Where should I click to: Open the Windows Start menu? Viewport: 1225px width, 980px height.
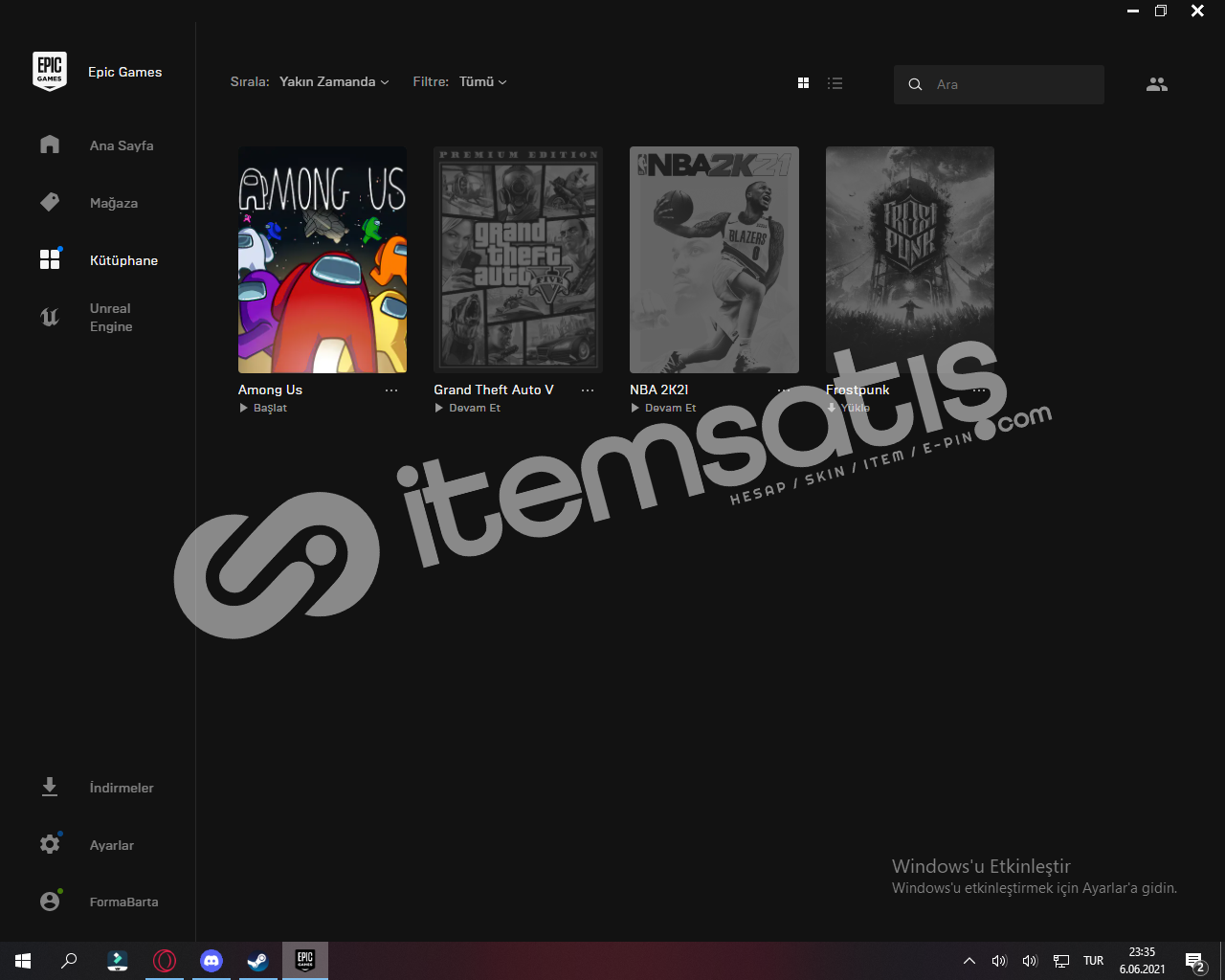tap(23, 960)
